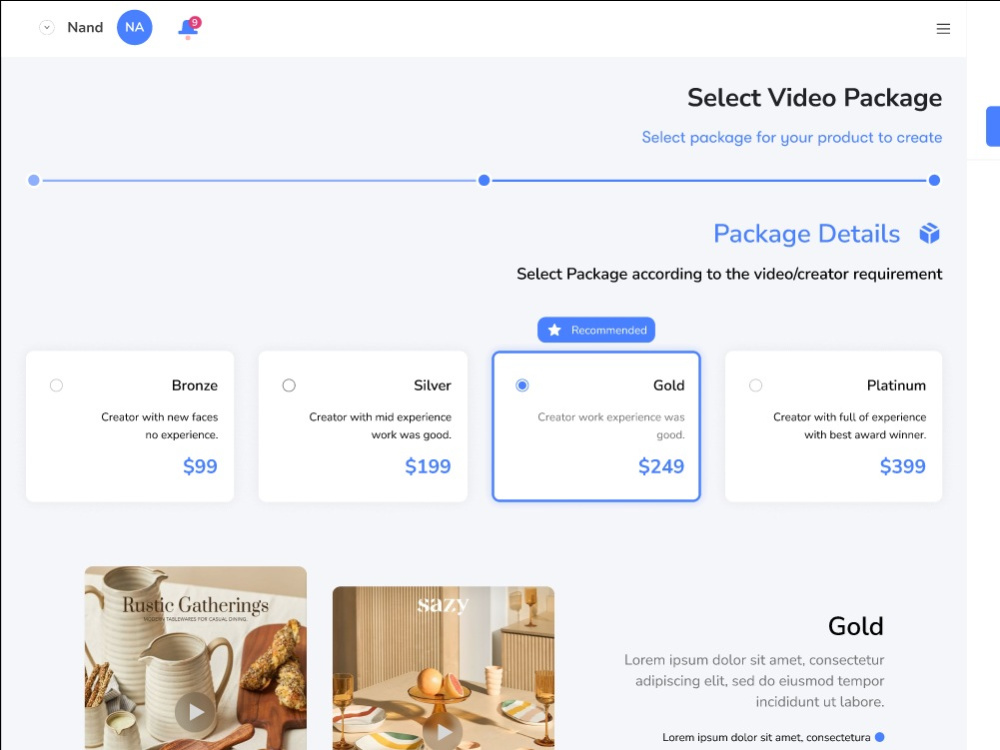Click the last step dot on progress line

pos(934,180)
